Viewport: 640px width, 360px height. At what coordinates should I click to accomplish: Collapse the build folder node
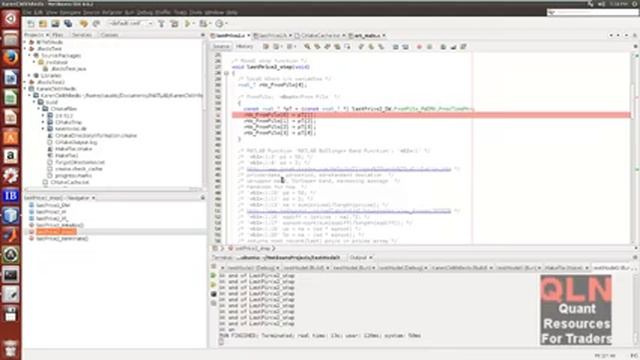[x=35, y=102]
